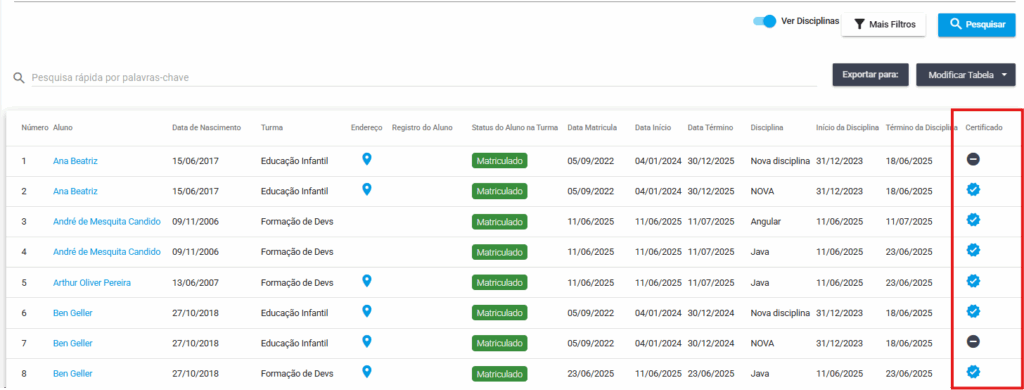Select birth date 13/06/2007
The image size is (1024, 390).
point(195,283)
